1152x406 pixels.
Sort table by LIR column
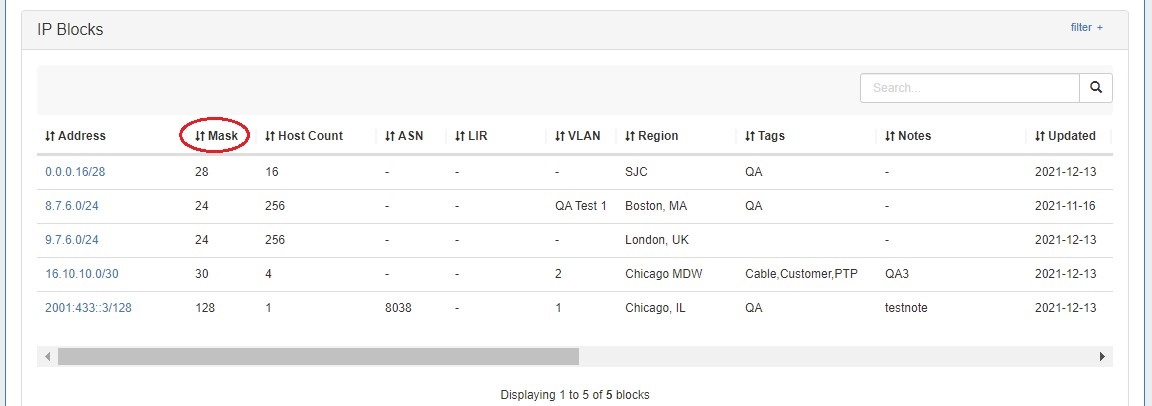(471, 136)
